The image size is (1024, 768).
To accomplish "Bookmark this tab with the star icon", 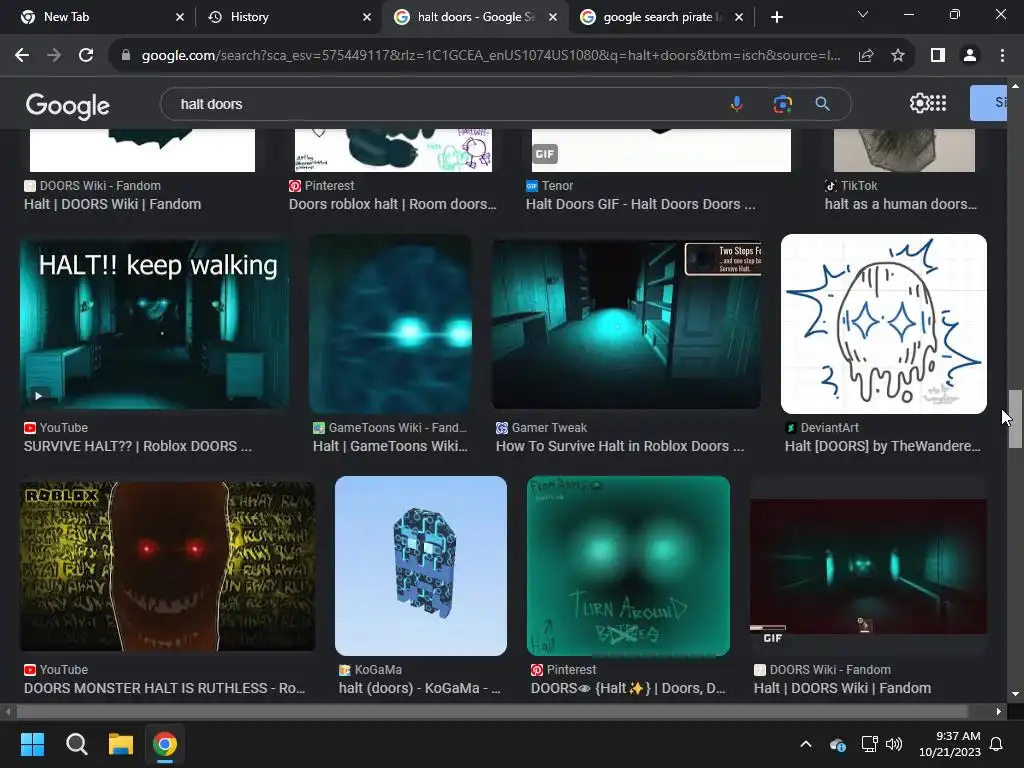I will (x=898, y=56).
